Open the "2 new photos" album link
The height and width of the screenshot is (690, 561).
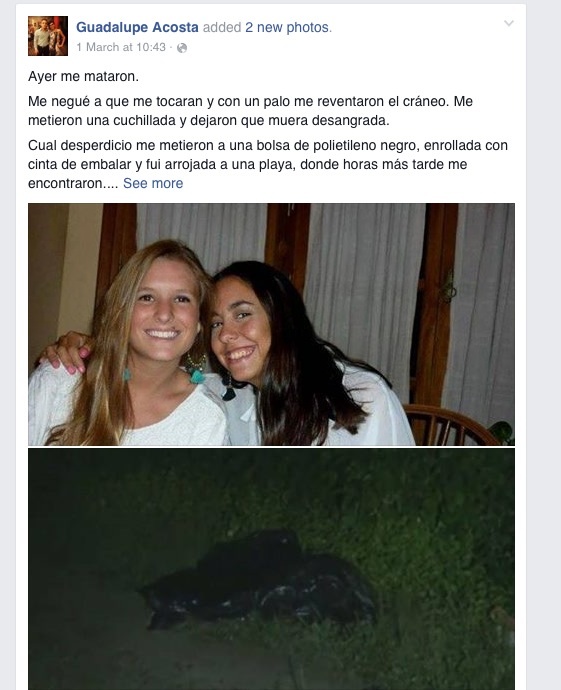(287, 27)
